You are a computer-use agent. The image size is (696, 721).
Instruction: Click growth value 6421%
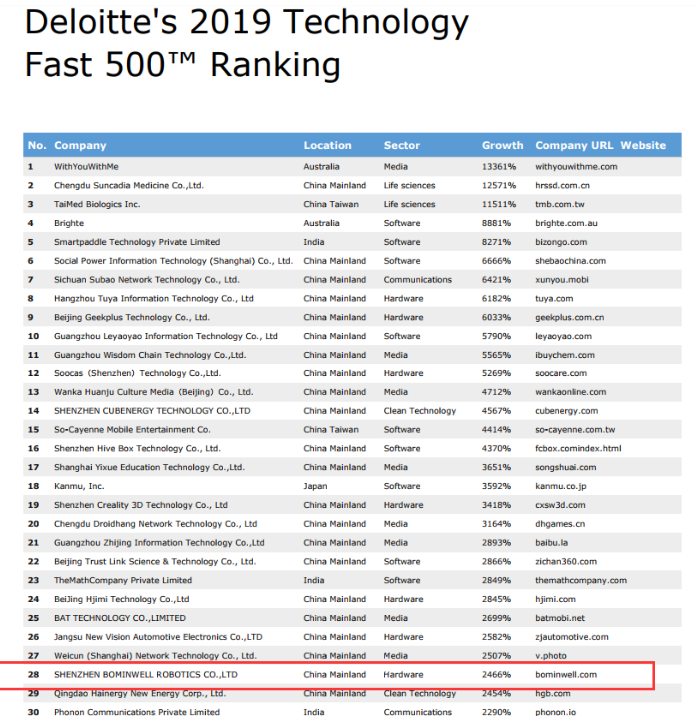[496, 280]
